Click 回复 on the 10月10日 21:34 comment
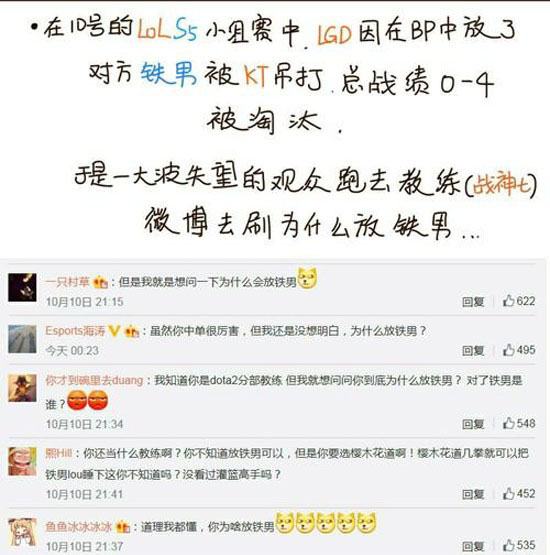The width and height of the screenshot is (550, 555). pos(473,424)
